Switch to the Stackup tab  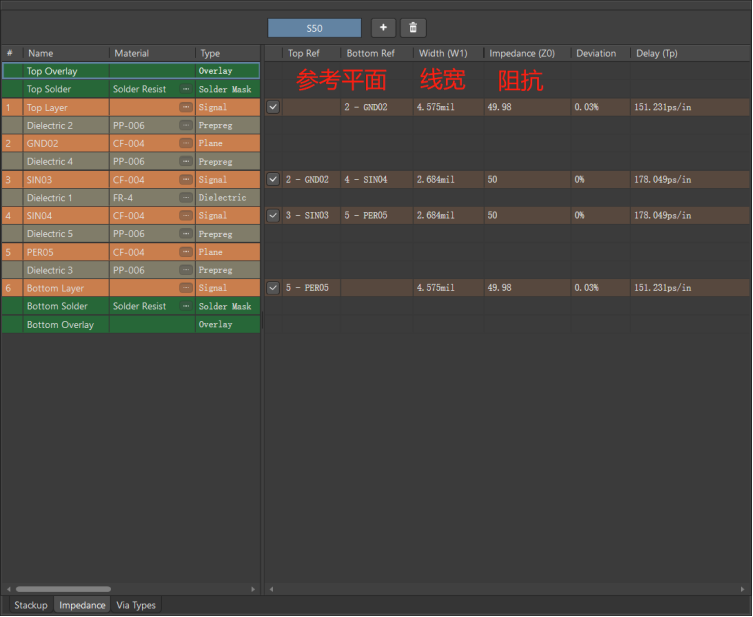(30, 605)
